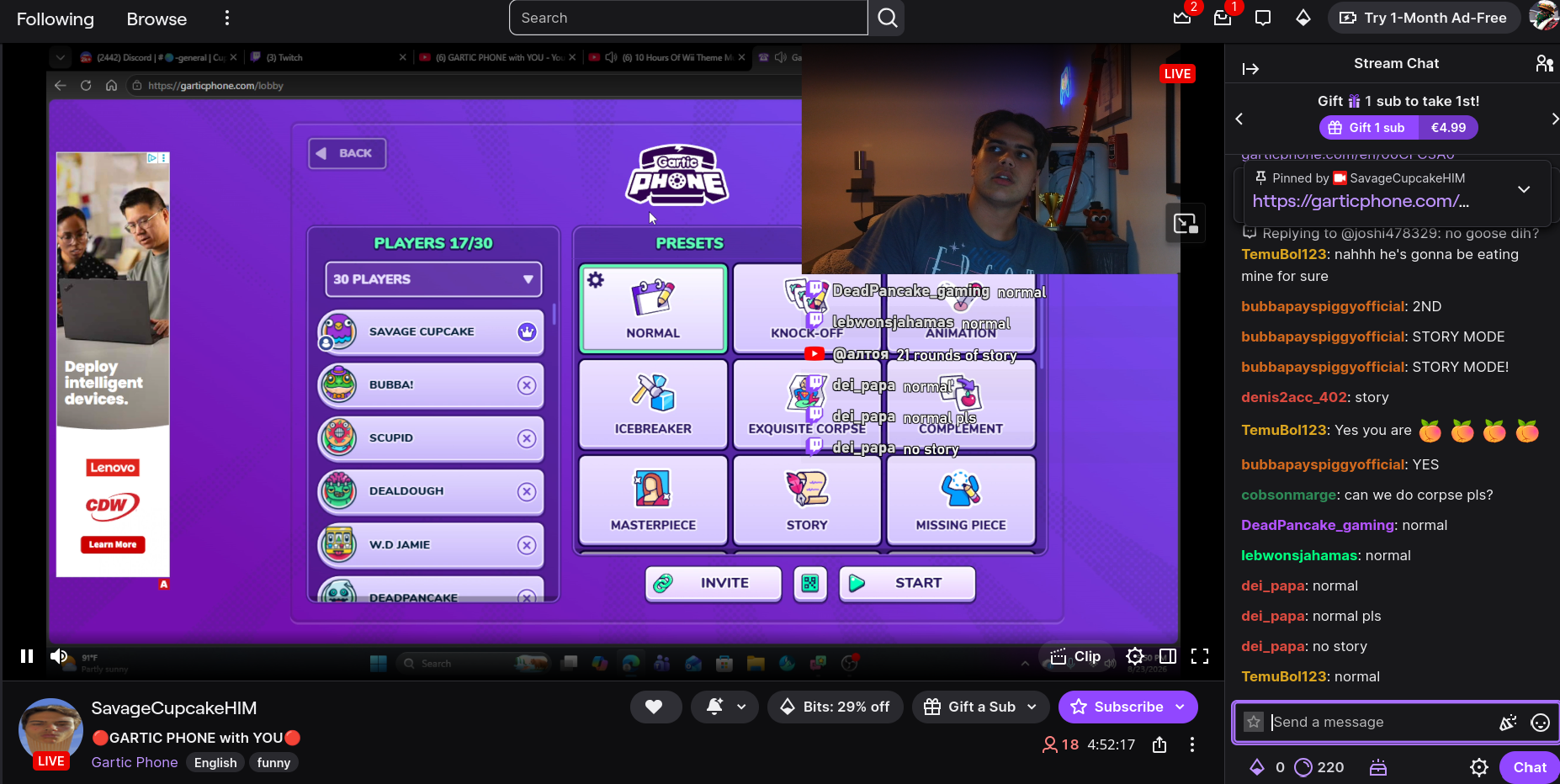Screen dimensions: 1560x784
Task: Click Try 1-Month Ad-Free button
Action: point(1424,18)
